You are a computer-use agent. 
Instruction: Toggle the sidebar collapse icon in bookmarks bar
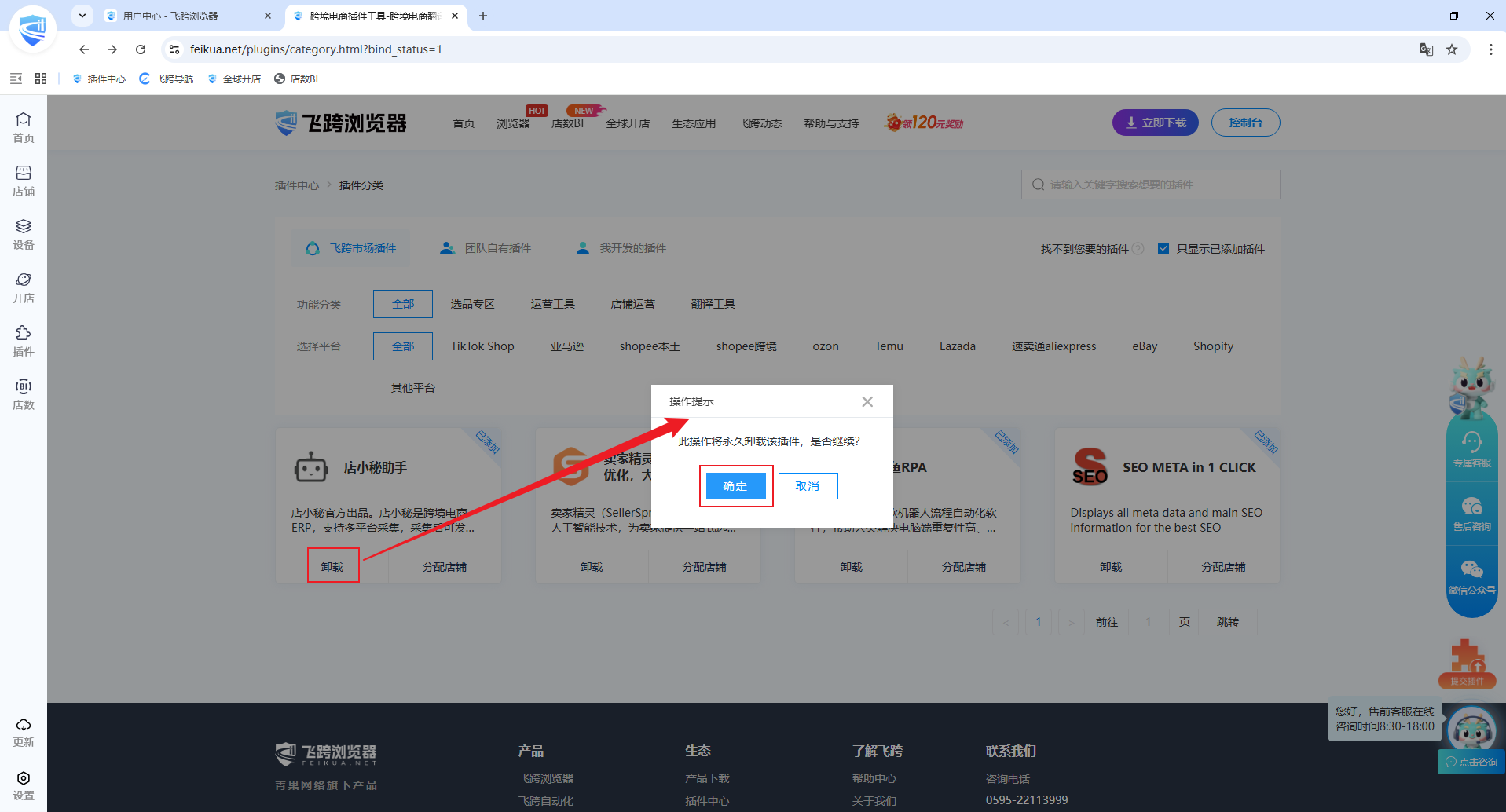click(x=16, y=79)
